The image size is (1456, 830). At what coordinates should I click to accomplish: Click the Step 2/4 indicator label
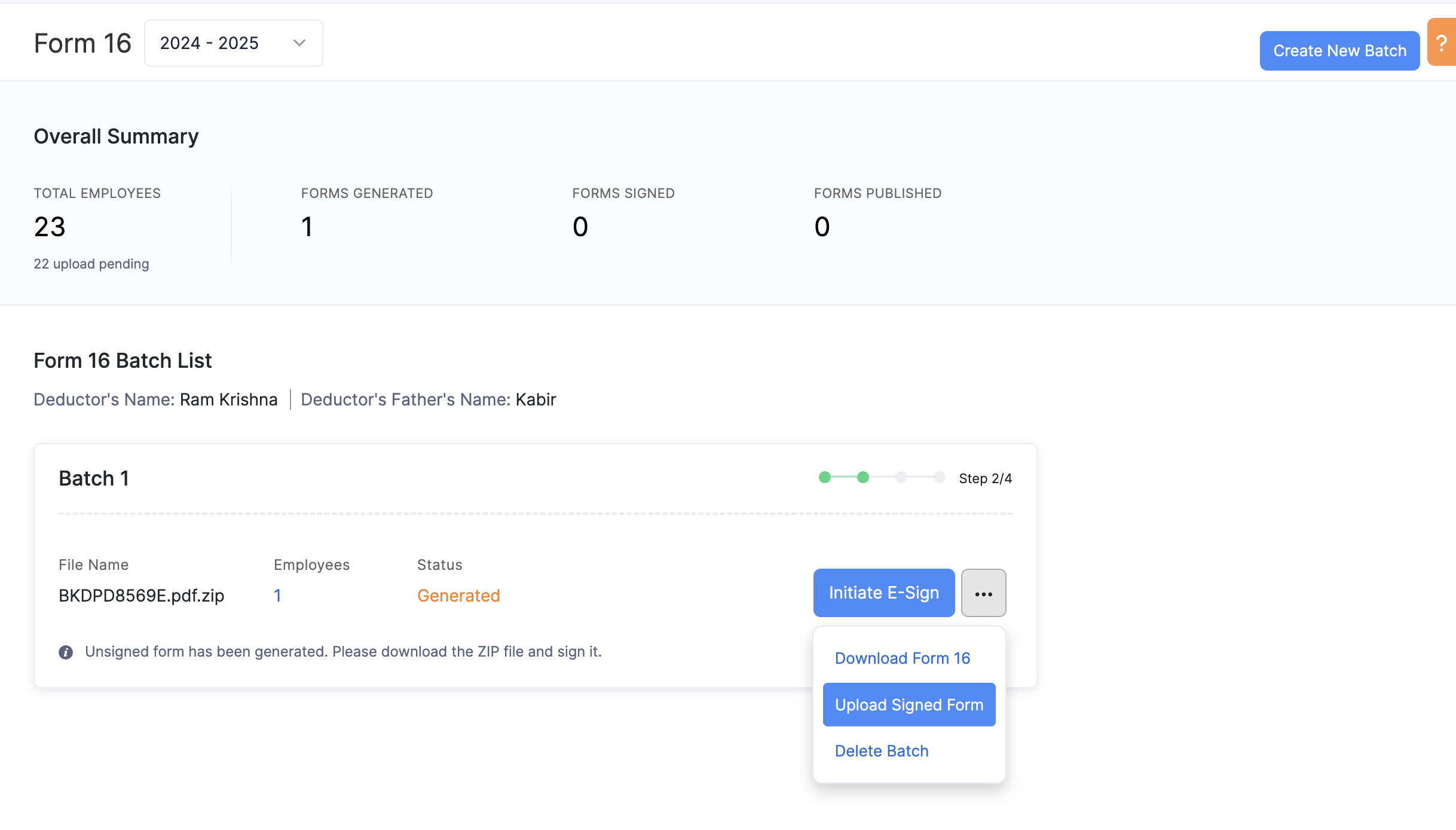tap(985, 478)
